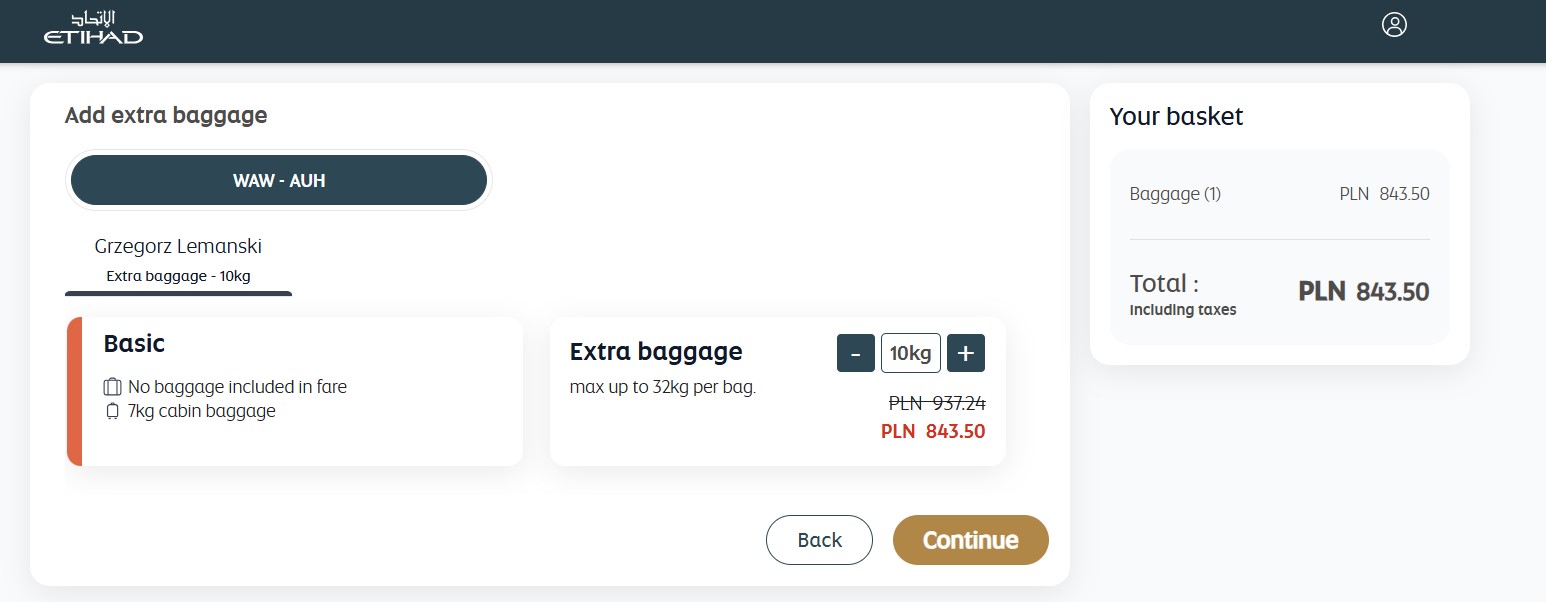1546x602 pixels.
Task: Click the Add extra baggage heading
Action: 166,115
